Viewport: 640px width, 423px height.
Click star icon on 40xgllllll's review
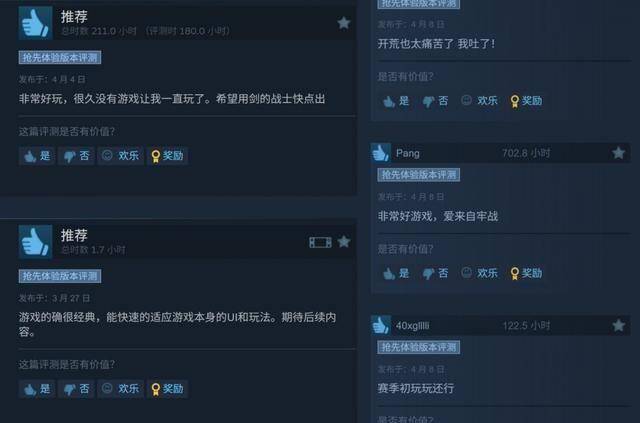coord(618,325)
